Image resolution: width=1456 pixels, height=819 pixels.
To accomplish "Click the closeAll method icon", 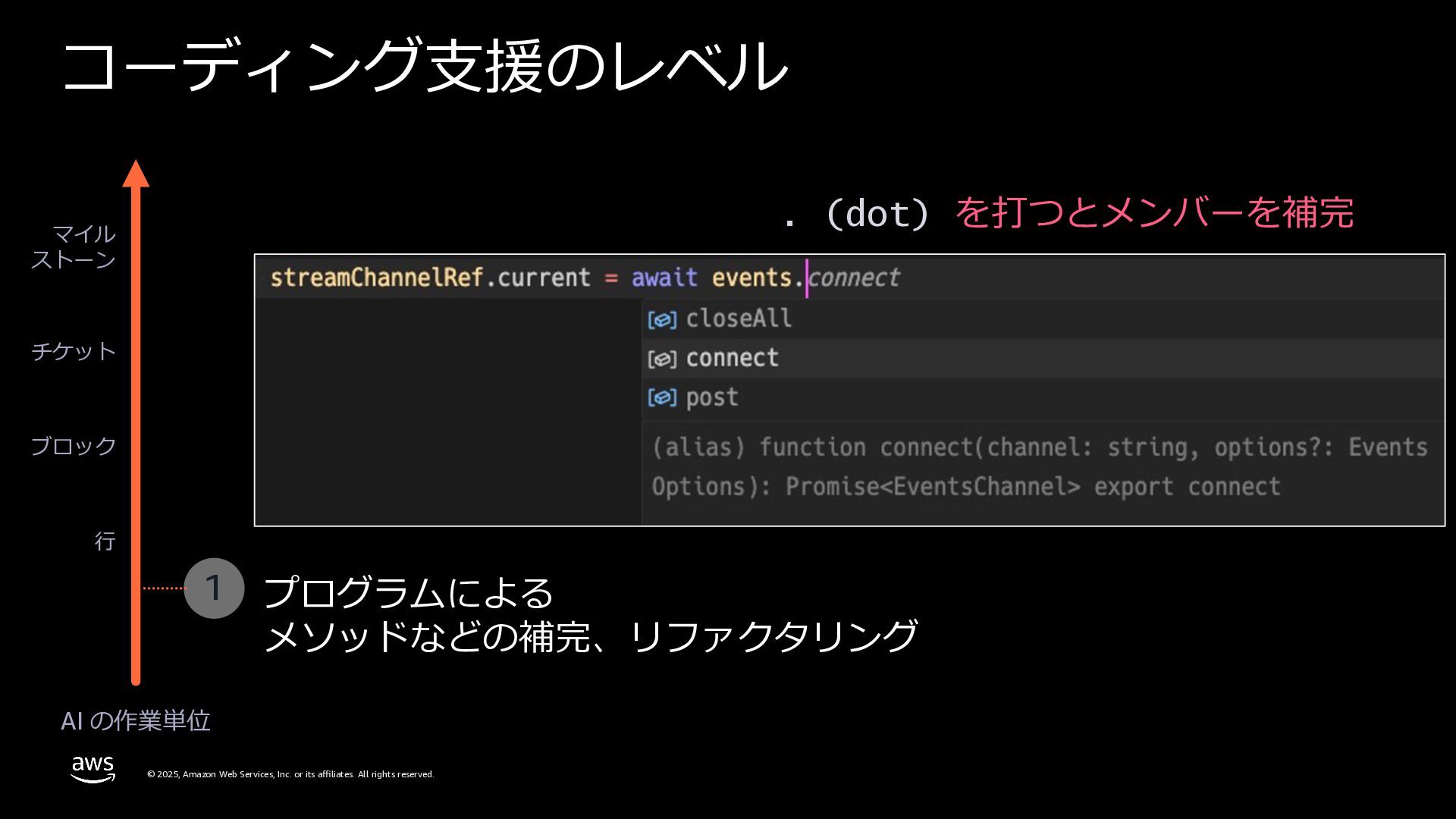I will [x=662, y=319].
